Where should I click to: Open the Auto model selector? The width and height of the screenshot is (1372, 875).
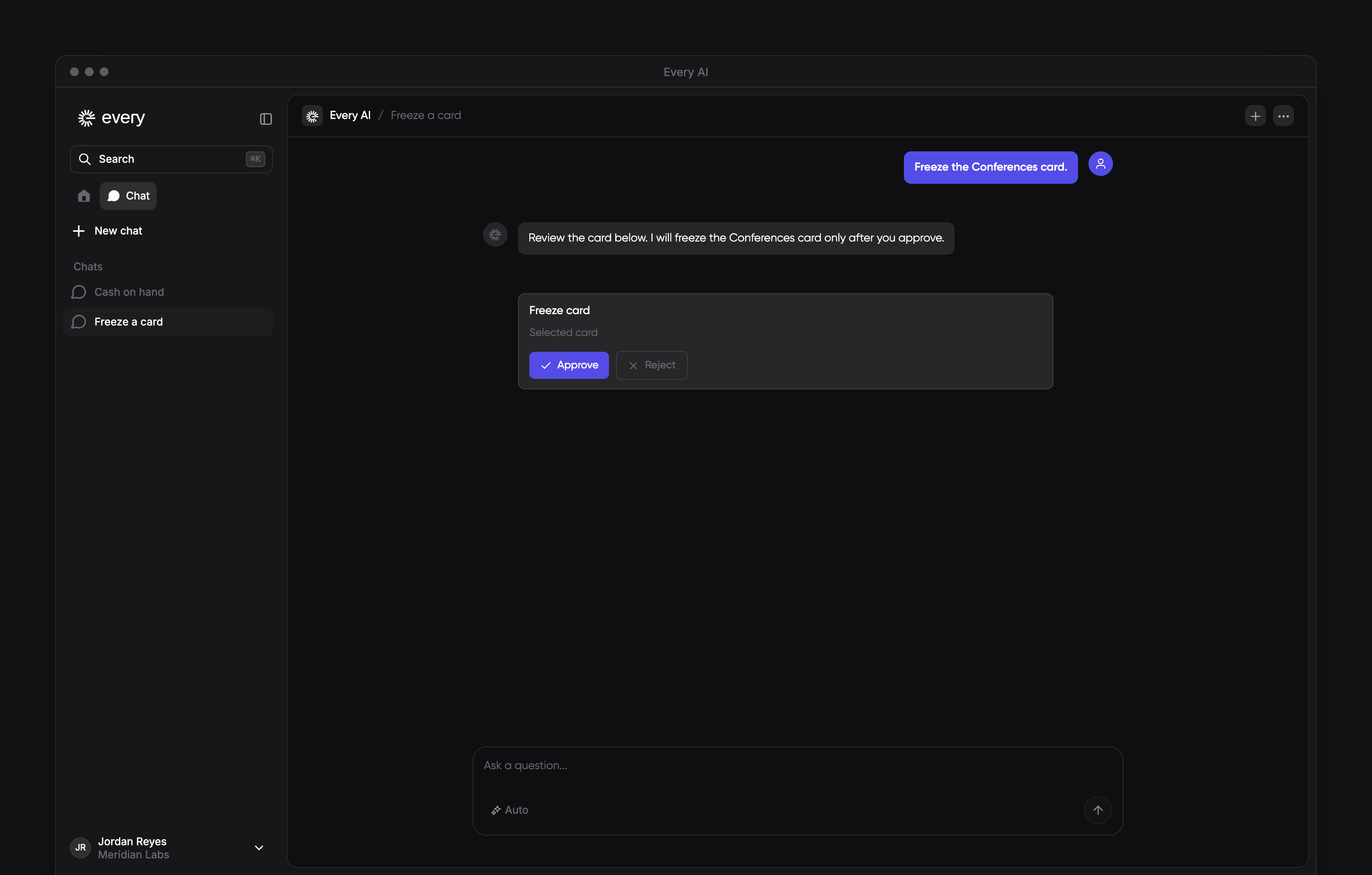(510, 810)
